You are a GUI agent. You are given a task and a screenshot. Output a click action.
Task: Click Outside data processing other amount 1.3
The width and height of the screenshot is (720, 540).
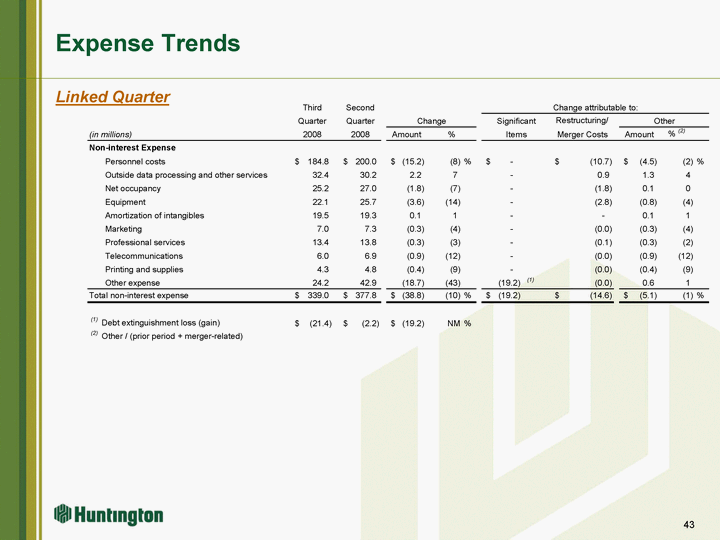[648, 175]
